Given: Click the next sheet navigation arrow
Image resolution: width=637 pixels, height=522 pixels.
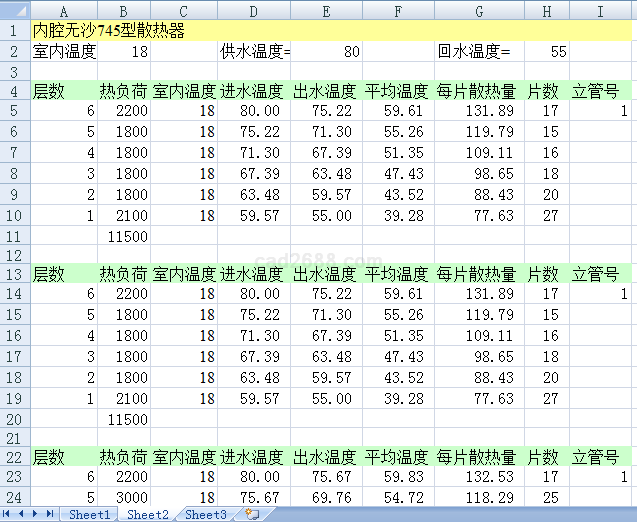Looking at the screenshot, I should pos(37,514).
